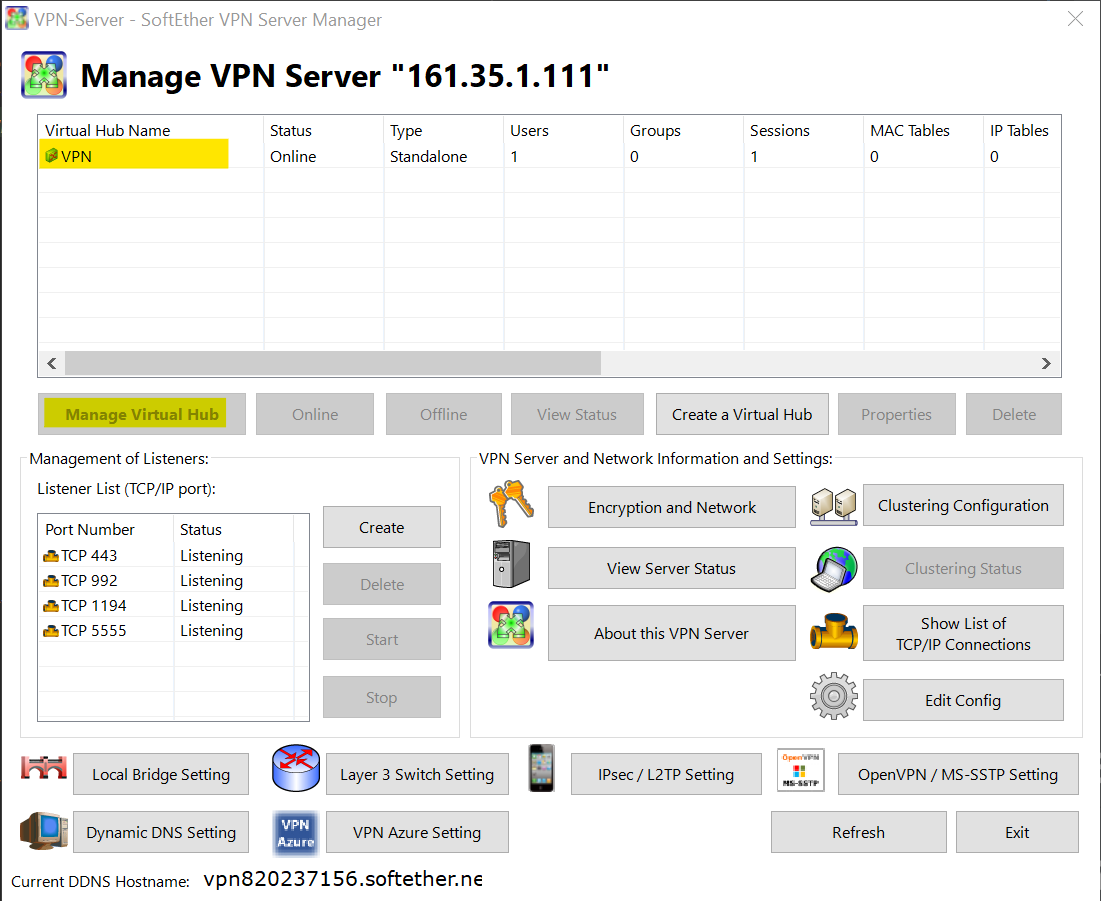
Task: Click the monitor icon beside Dynamic DNS Setting
Action: (44, 831)
